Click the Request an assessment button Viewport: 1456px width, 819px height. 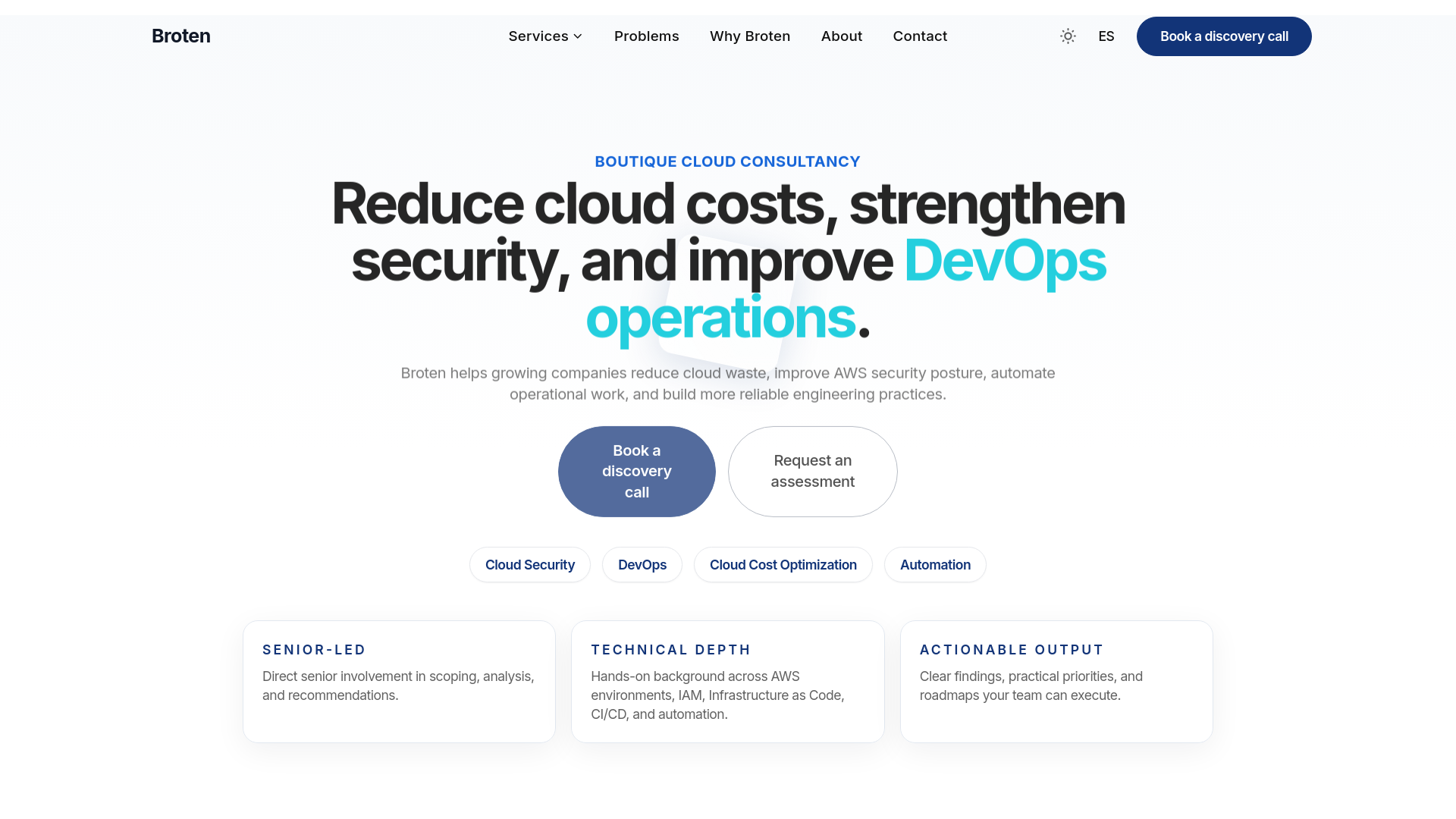813,472
